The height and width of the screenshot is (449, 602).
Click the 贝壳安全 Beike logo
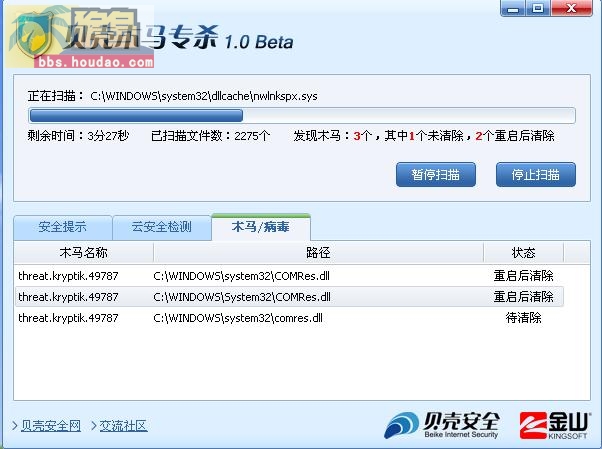pos(442,425)
